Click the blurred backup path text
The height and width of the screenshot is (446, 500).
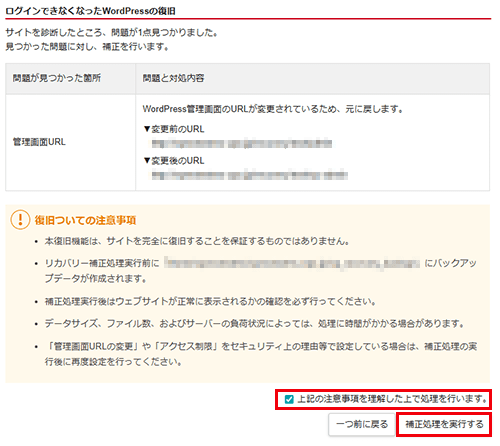coord(292,263)
